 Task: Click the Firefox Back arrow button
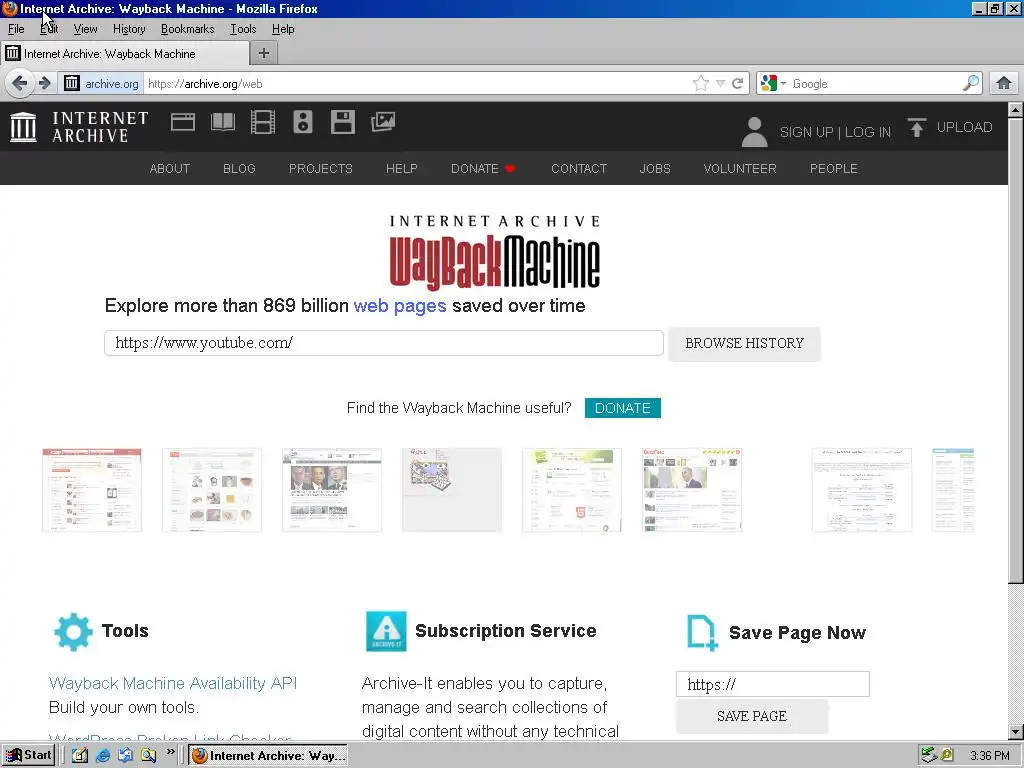20,84
